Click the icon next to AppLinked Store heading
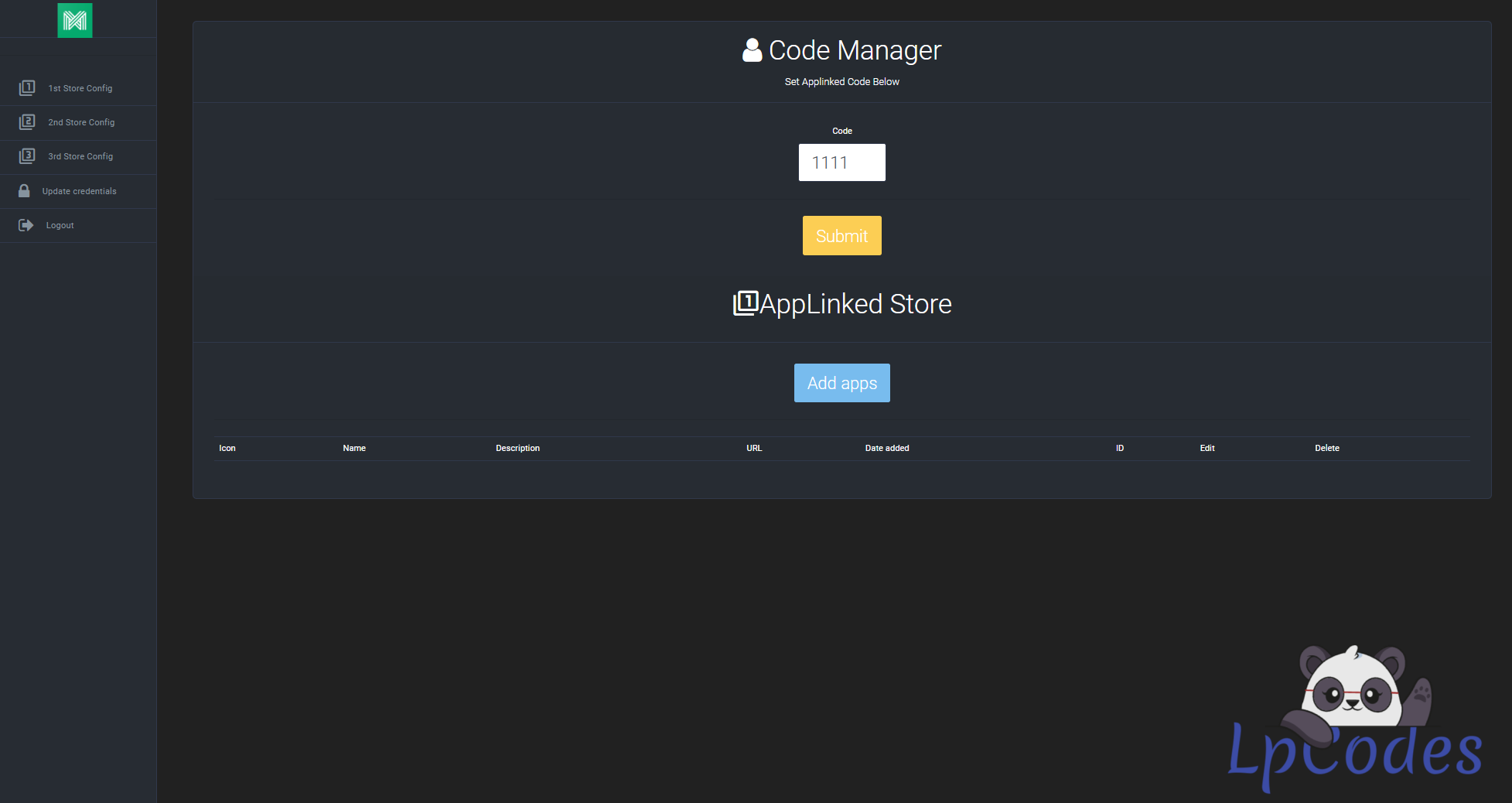Screen dimensions: 1512x803 pyautogui.click(x=745, y=303)
